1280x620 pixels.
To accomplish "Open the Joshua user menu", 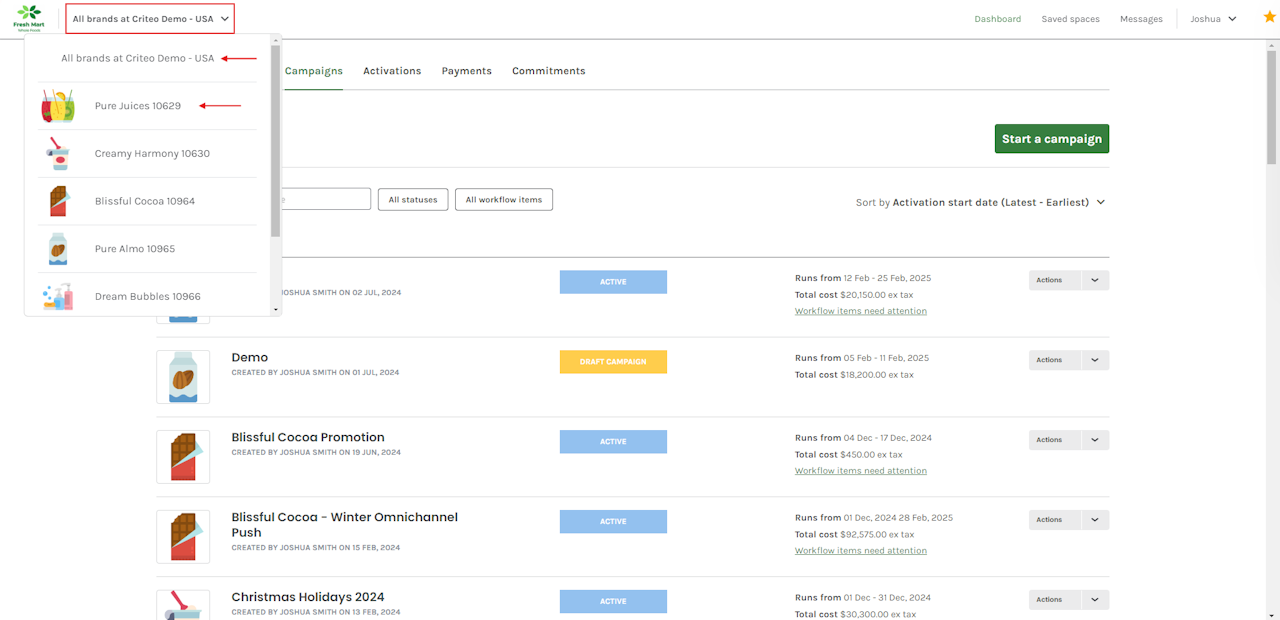I will tap(1213, 19).
